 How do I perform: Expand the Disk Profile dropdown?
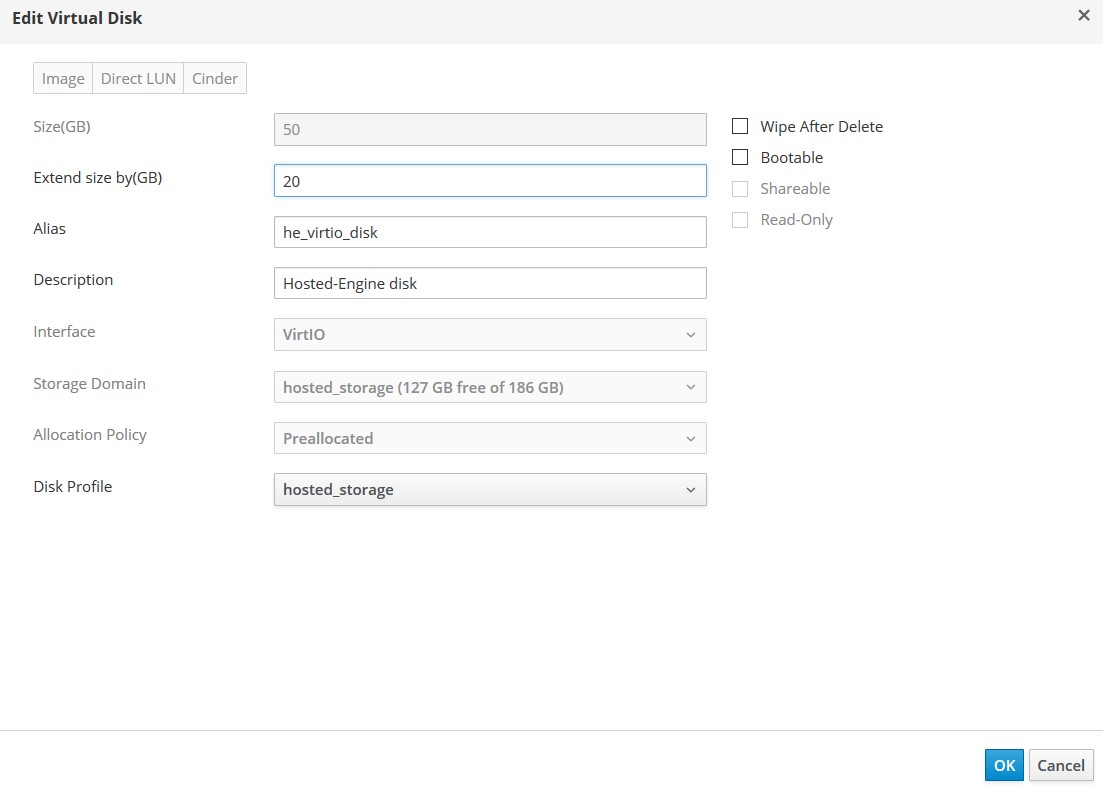click(x=489, y=490)
